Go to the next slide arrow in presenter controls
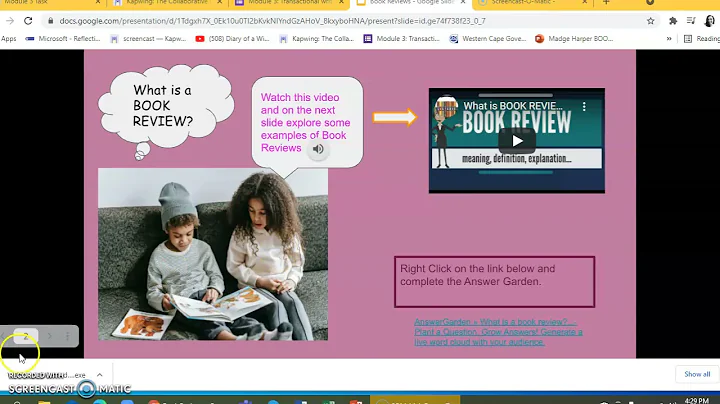This screenshot has width=720, height=404. tap(50, 336)
